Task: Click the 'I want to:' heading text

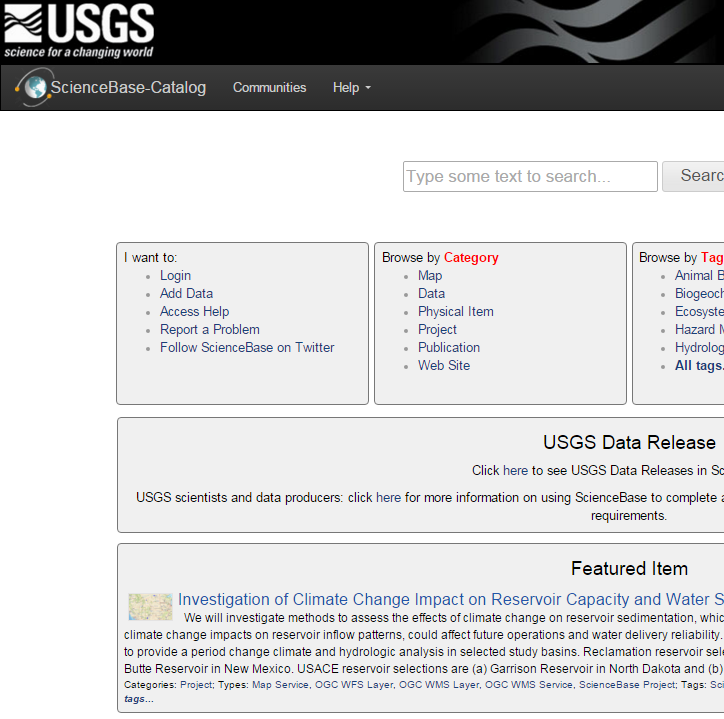Action: click(x=151, y=258)
